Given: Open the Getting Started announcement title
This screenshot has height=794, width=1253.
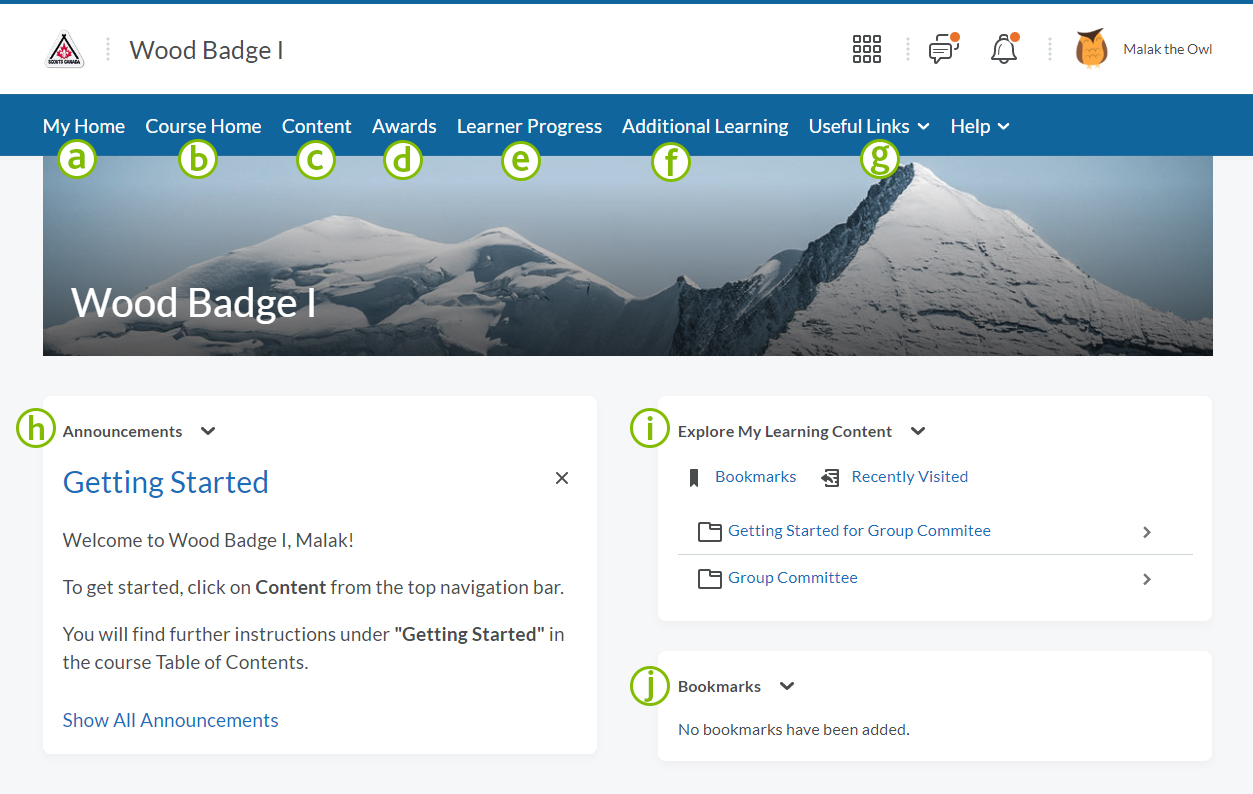Looking at the screenshot, I should point(166,482).
